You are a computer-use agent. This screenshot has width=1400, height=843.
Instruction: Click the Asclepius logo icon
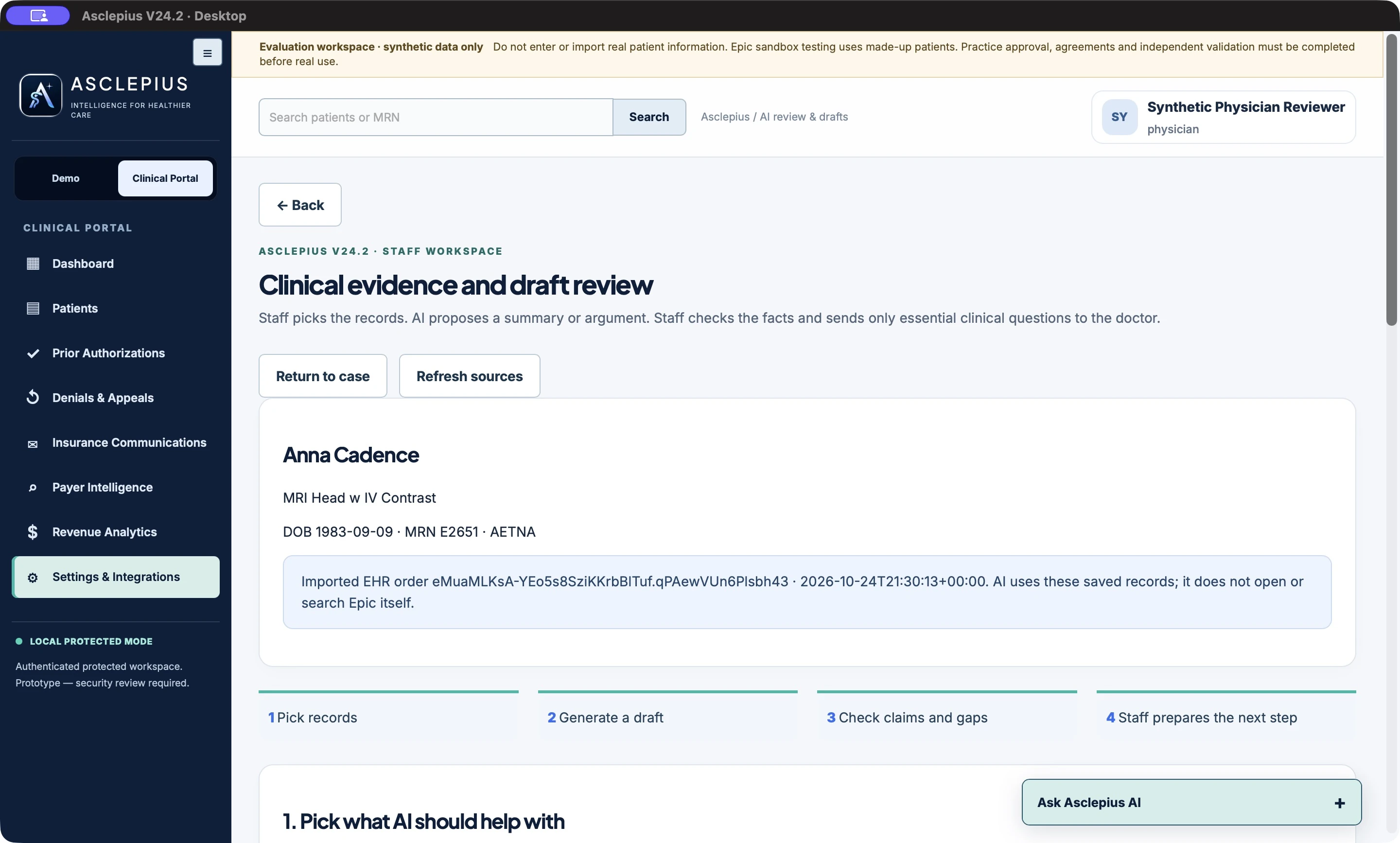click(41, 95)
